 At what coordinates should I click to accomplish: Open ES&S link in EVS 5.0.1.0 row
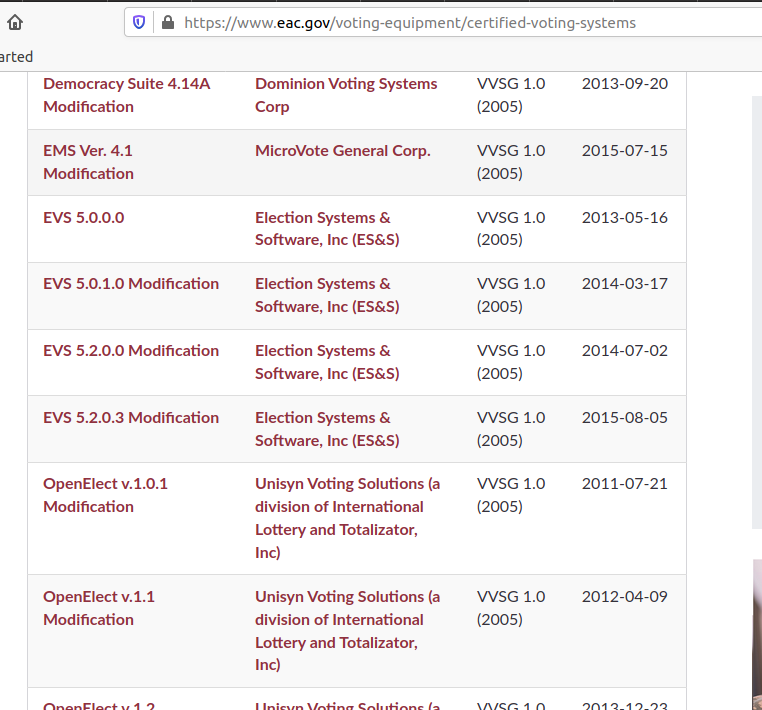pos(327,295)
